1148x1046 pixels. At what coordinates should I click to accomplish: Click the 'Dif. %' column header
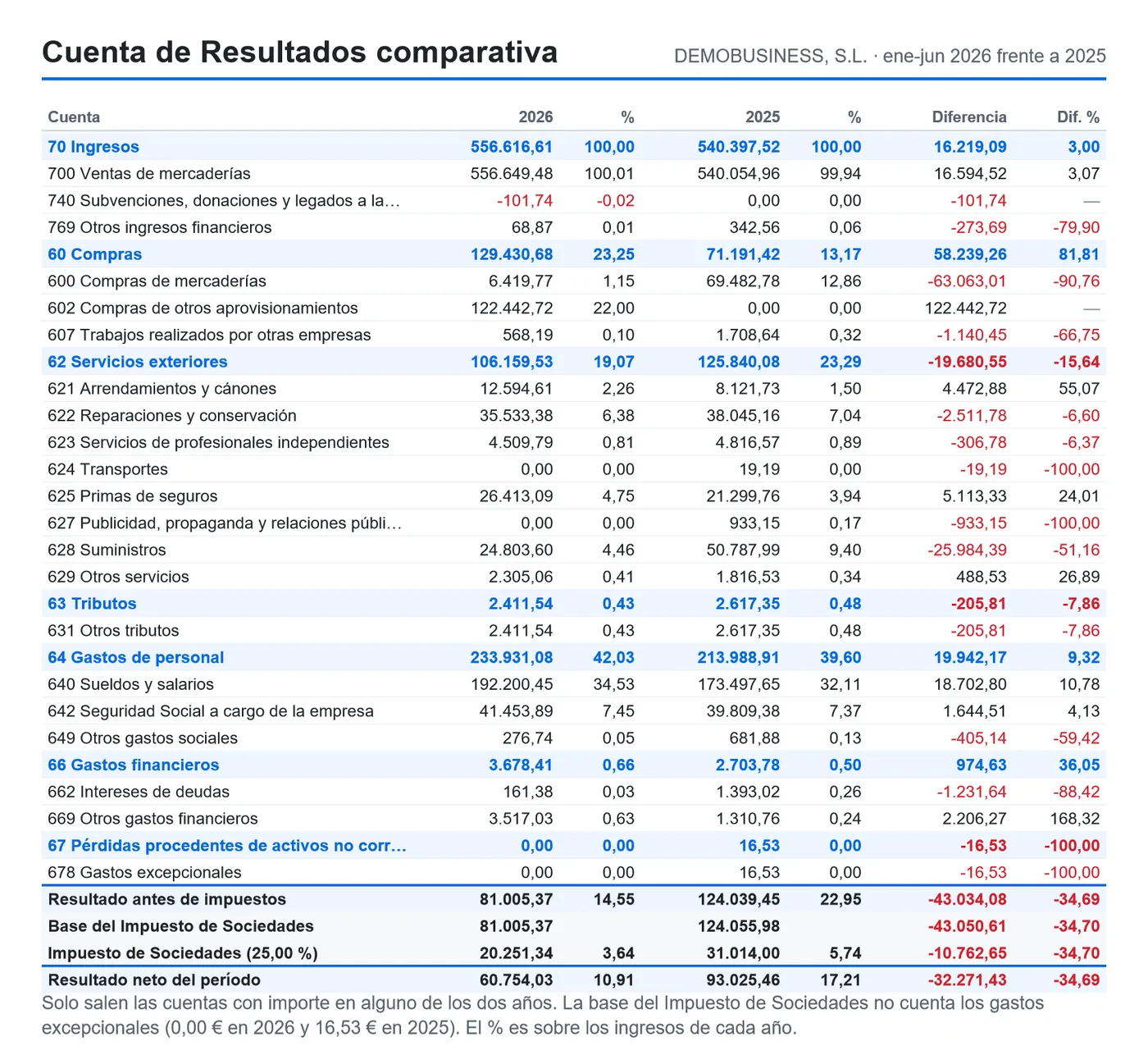click(1078, 117)
